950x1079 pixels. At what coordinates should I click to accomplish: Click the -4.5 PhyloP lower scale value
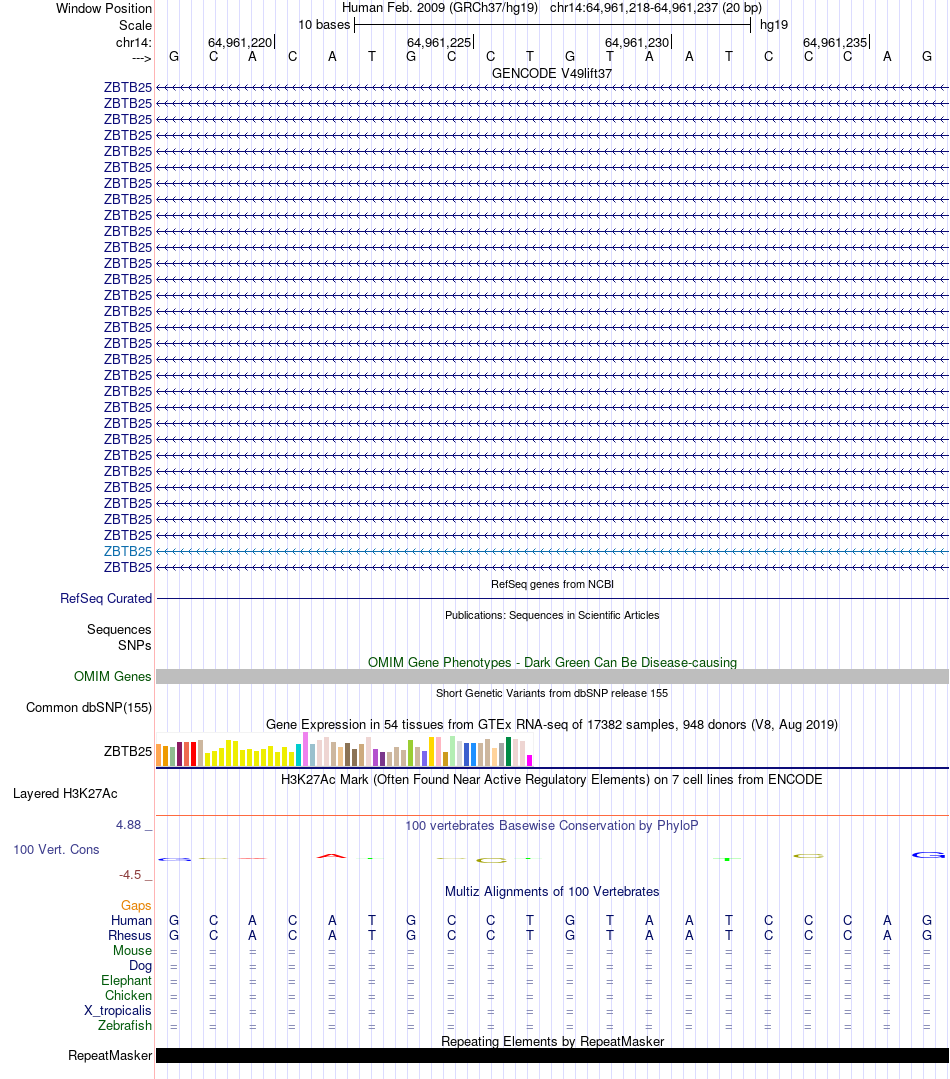[129, 875]
